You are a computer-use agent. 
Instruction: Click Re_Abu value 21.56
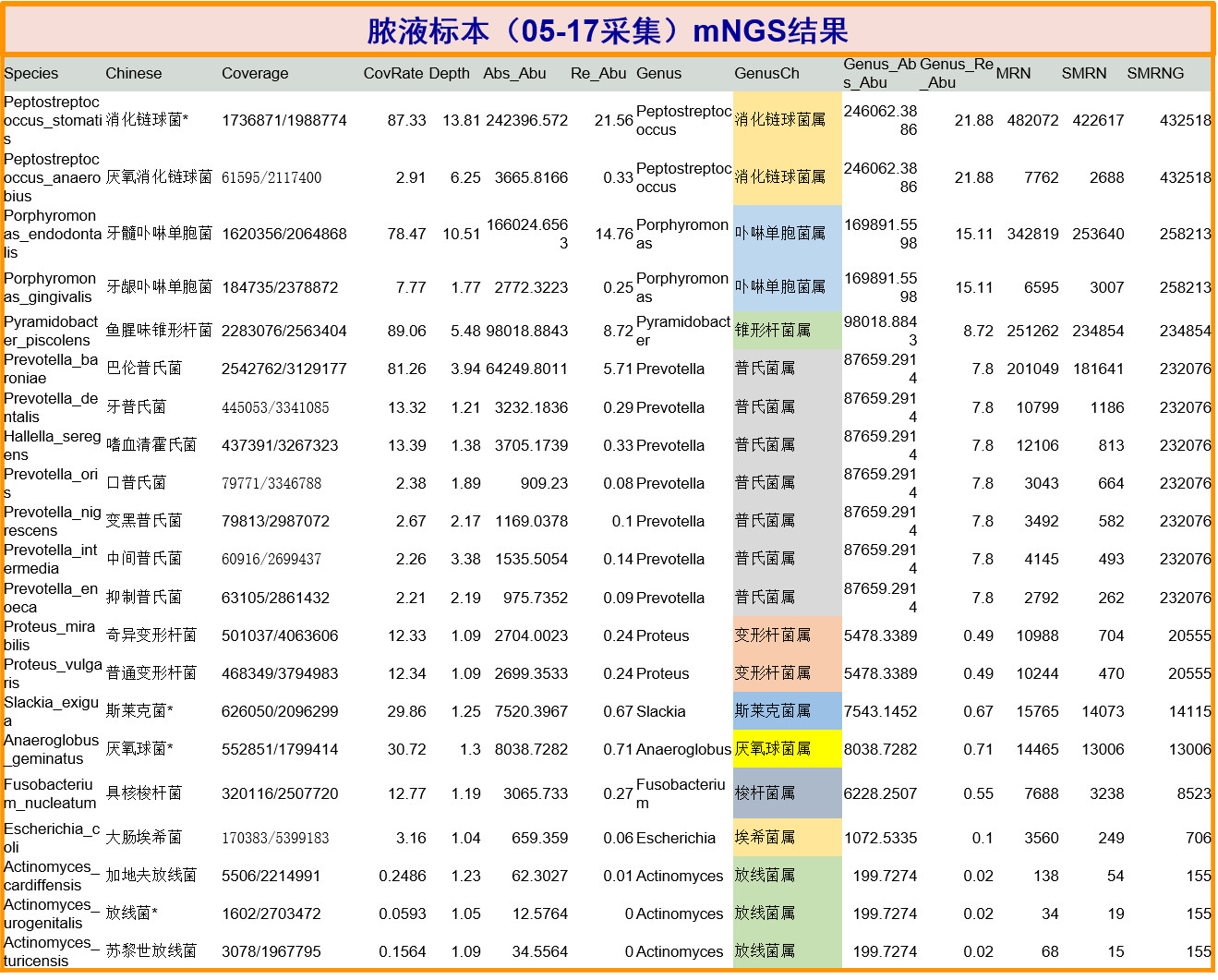pos(614,120)
